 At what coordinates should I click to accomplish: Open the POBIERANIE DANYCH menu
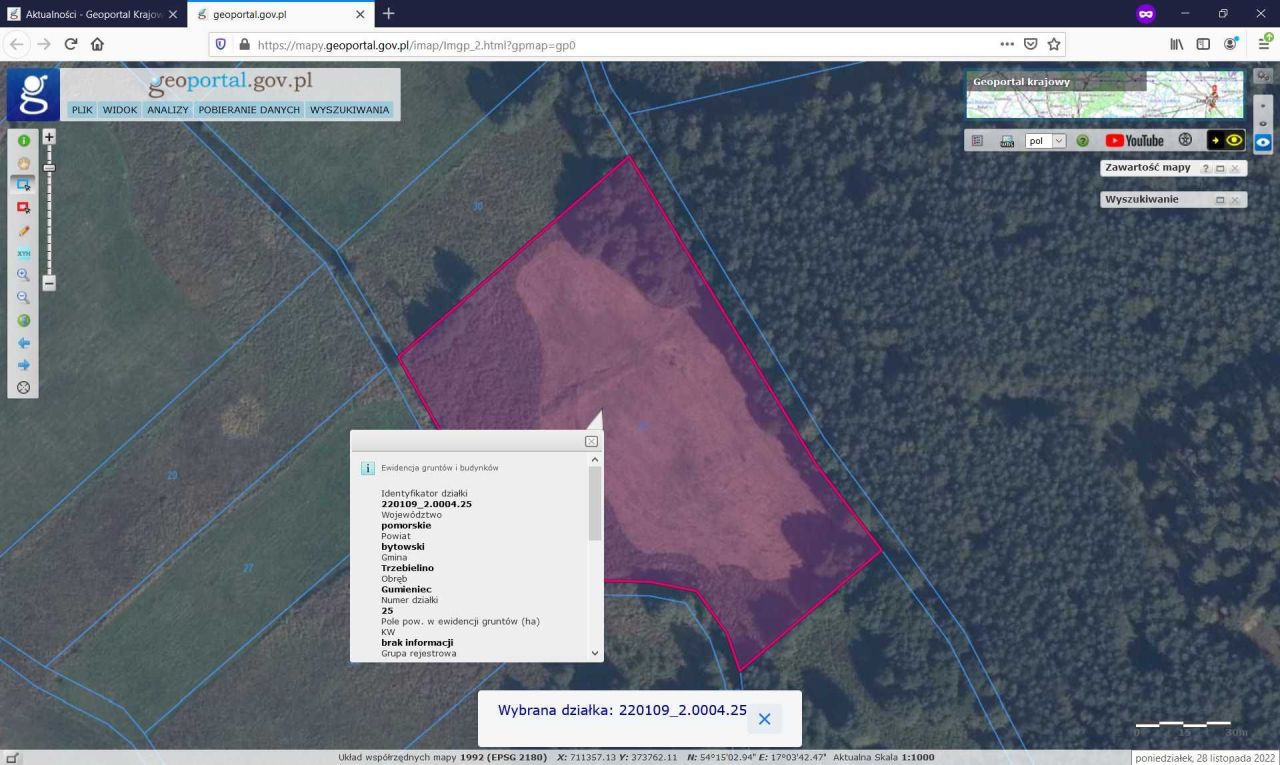click(249, 110)
